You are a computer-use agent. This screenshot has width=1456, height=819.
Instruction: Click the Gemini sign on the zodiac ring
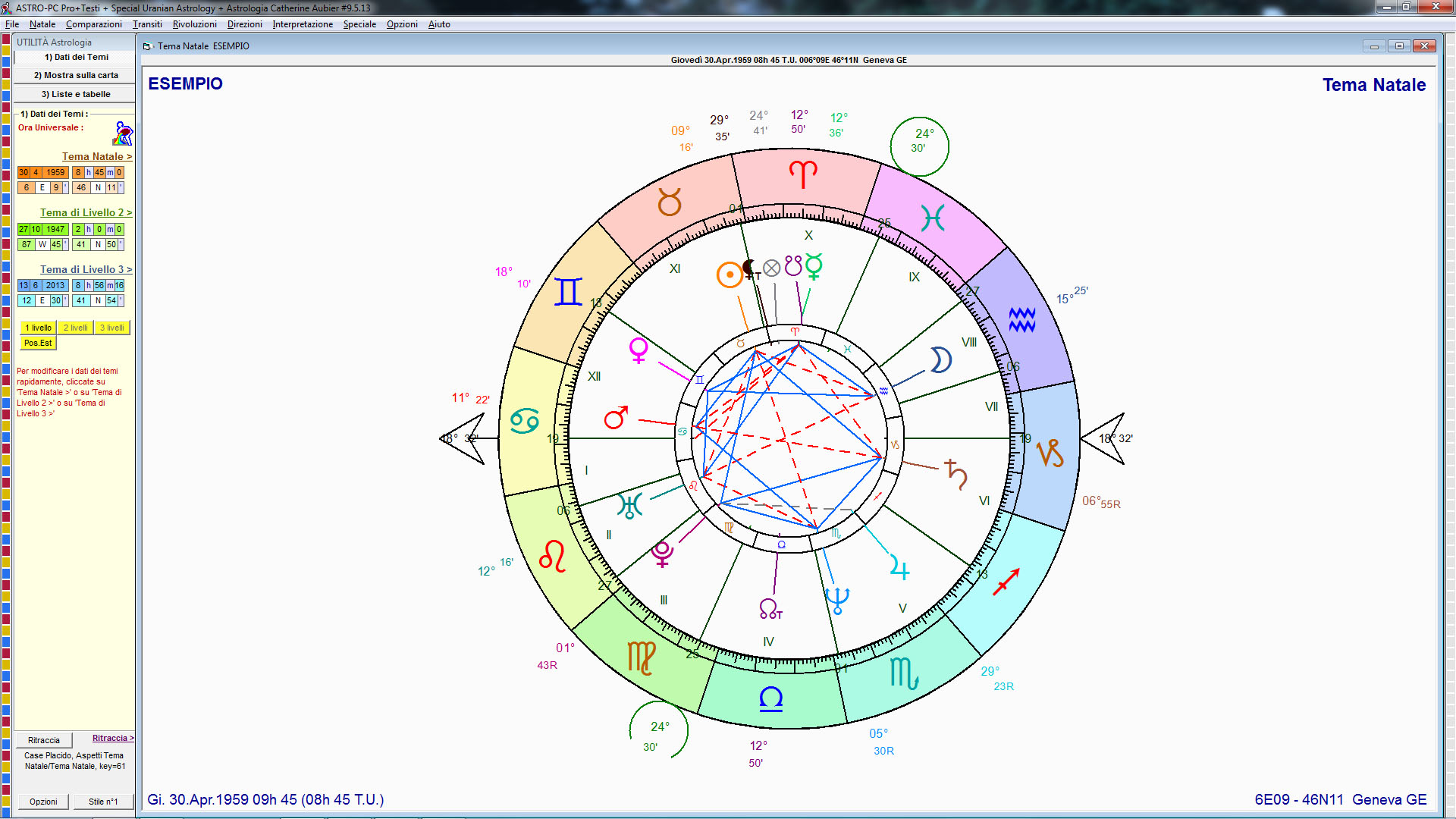568,291
